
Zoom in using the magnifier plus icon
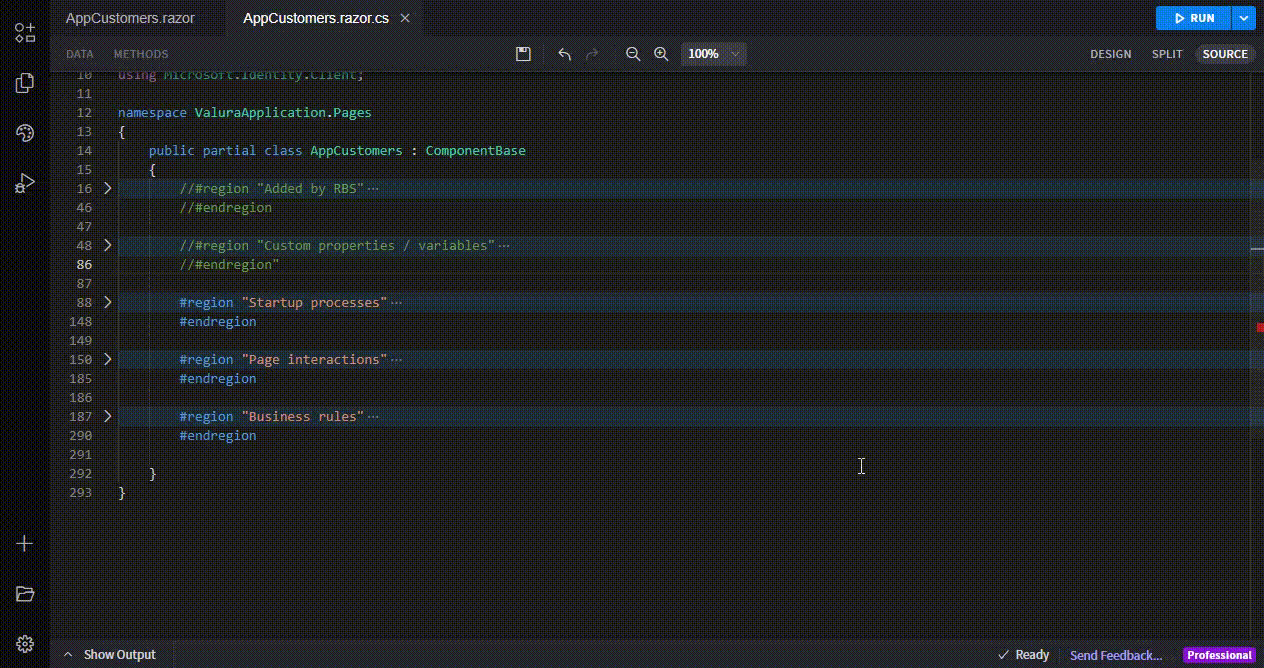tap(661, 54)
